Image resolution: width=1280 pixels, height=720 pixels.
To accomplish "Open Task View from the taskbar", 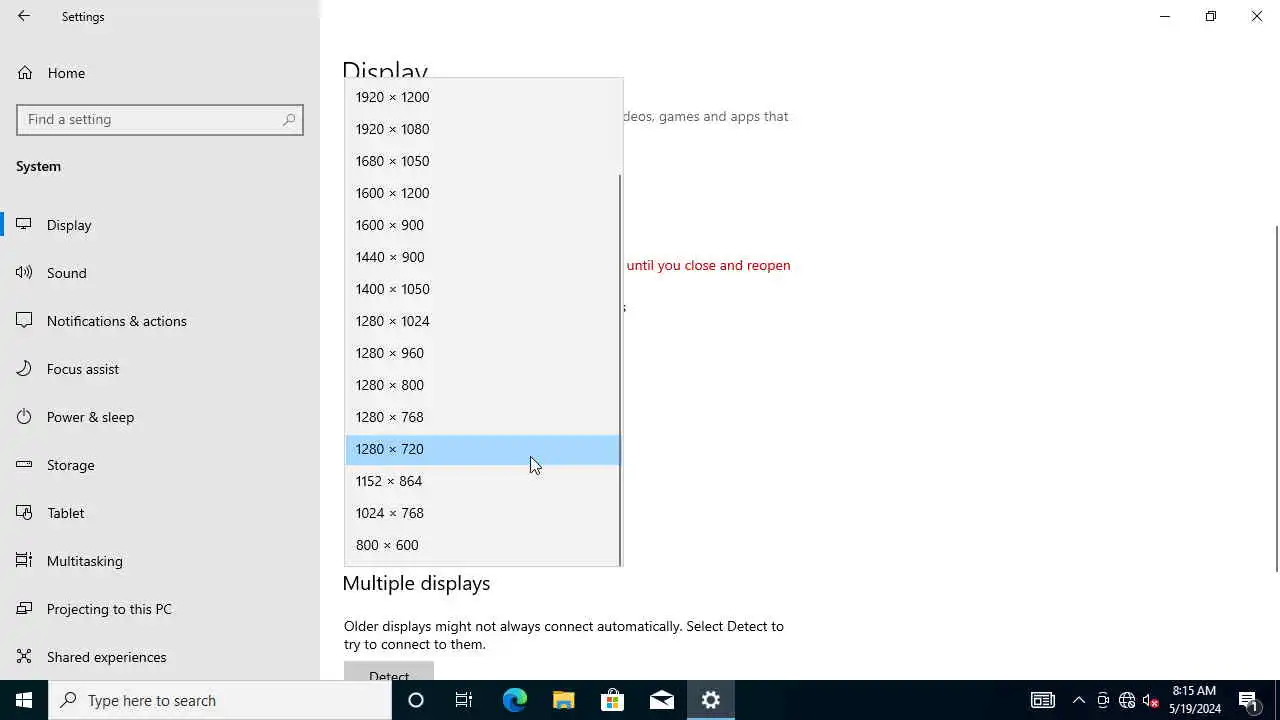I will coord(464,700).
